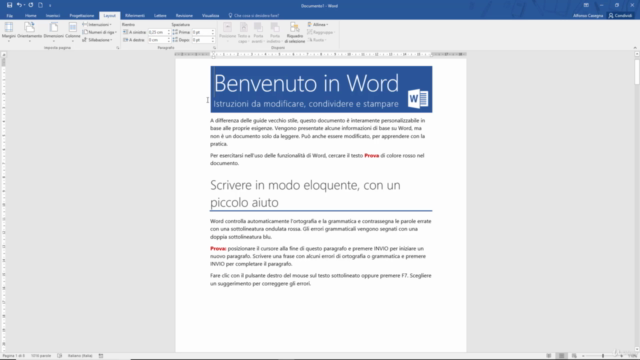Switch to Read Mode view
This screenshot has width=640, height=360.
549,356
